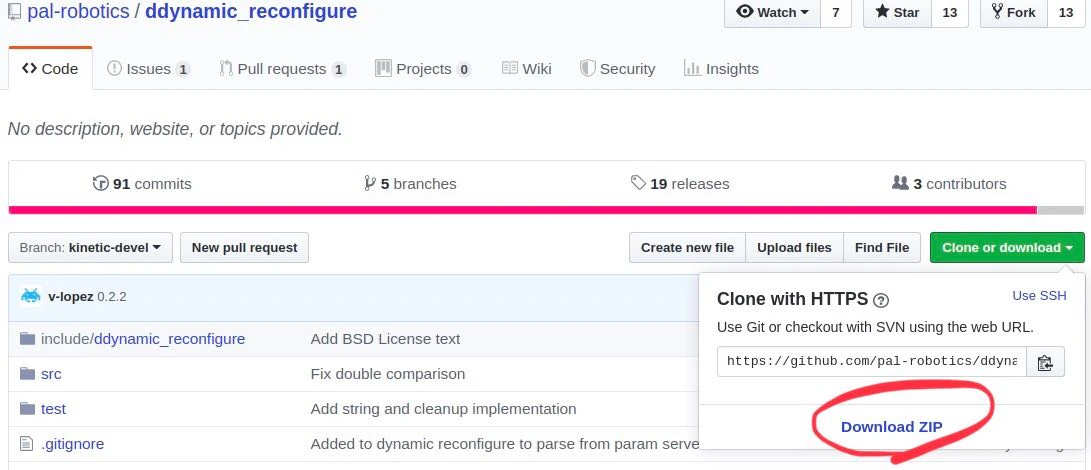
Task: Expand the Branch kinetic-devel selector
Action: (x=90, y=247)
